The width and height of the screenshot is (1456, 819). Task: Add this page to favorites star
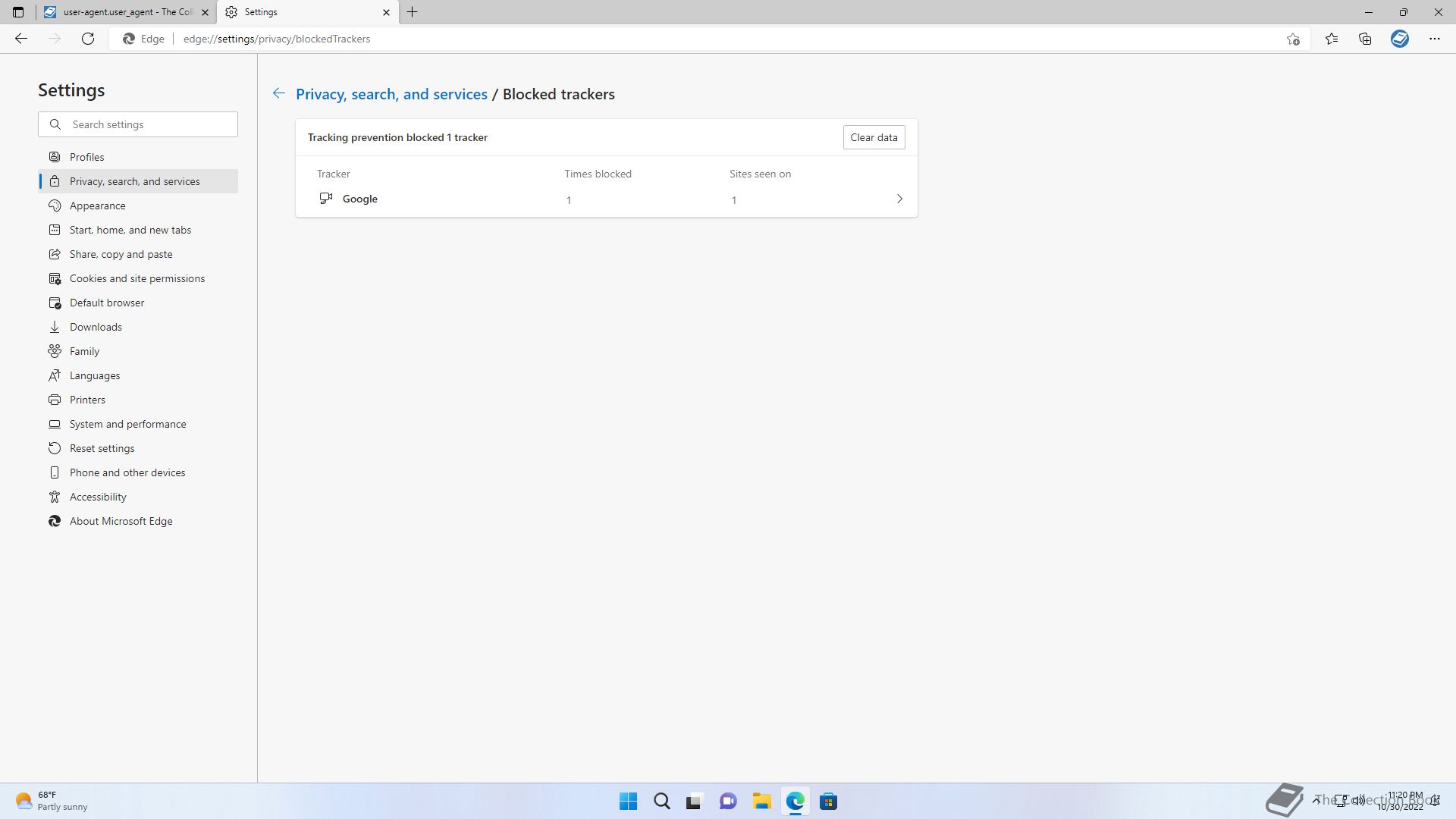point(1293,39)
